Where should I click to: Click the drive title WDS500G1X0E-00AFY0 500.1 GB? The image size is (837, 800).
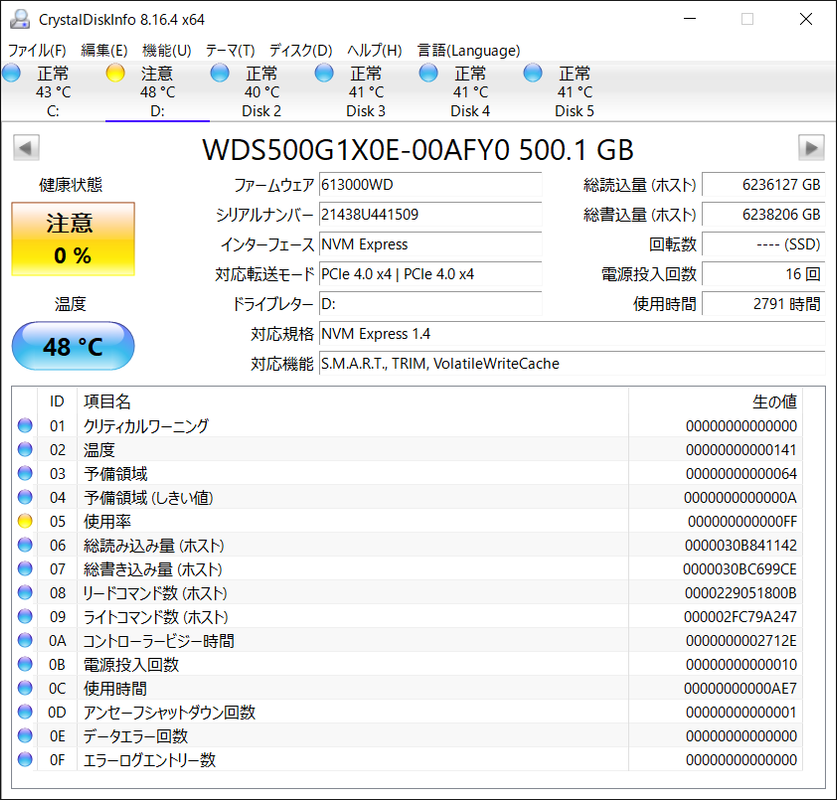click(x=418, y=149)
